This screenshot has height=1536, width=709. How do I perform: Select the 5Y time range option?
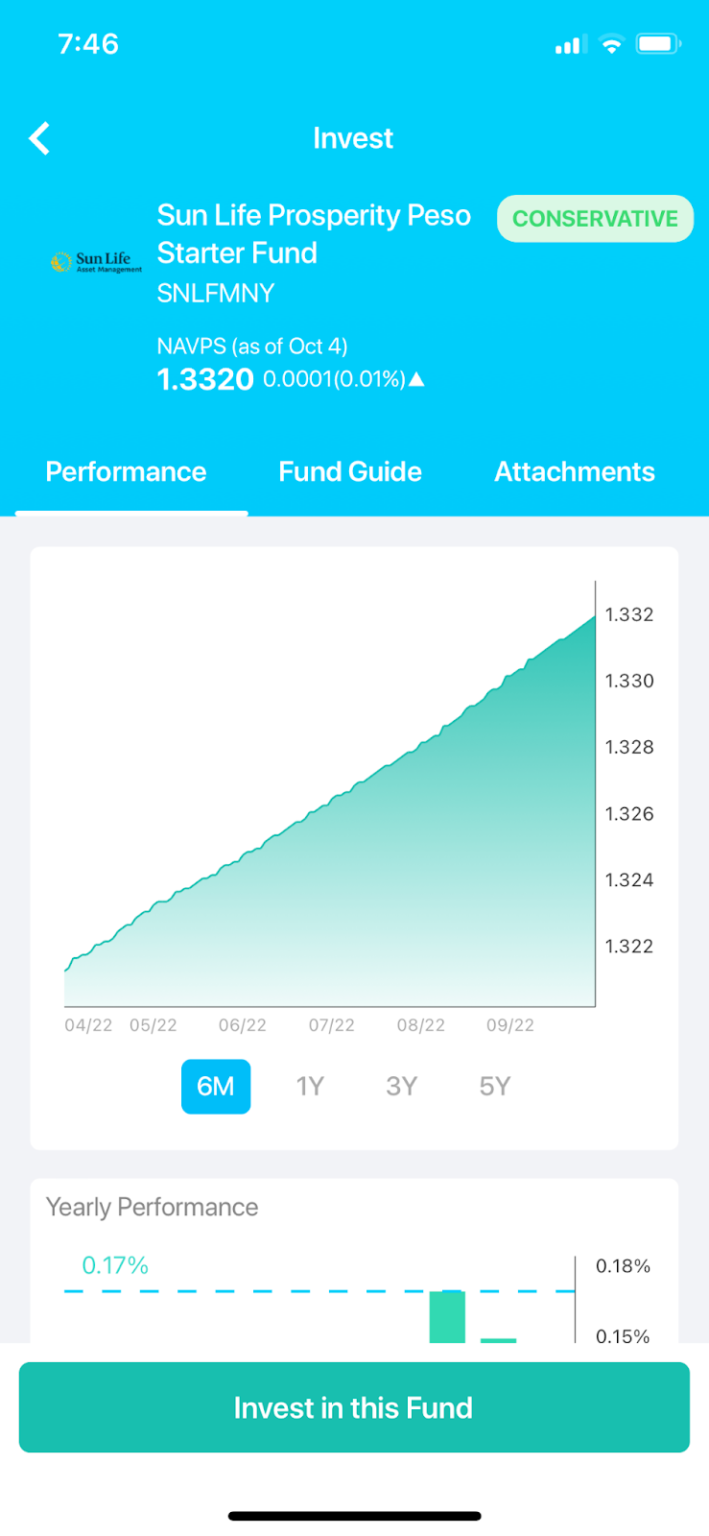click(x=494, y=1086)
